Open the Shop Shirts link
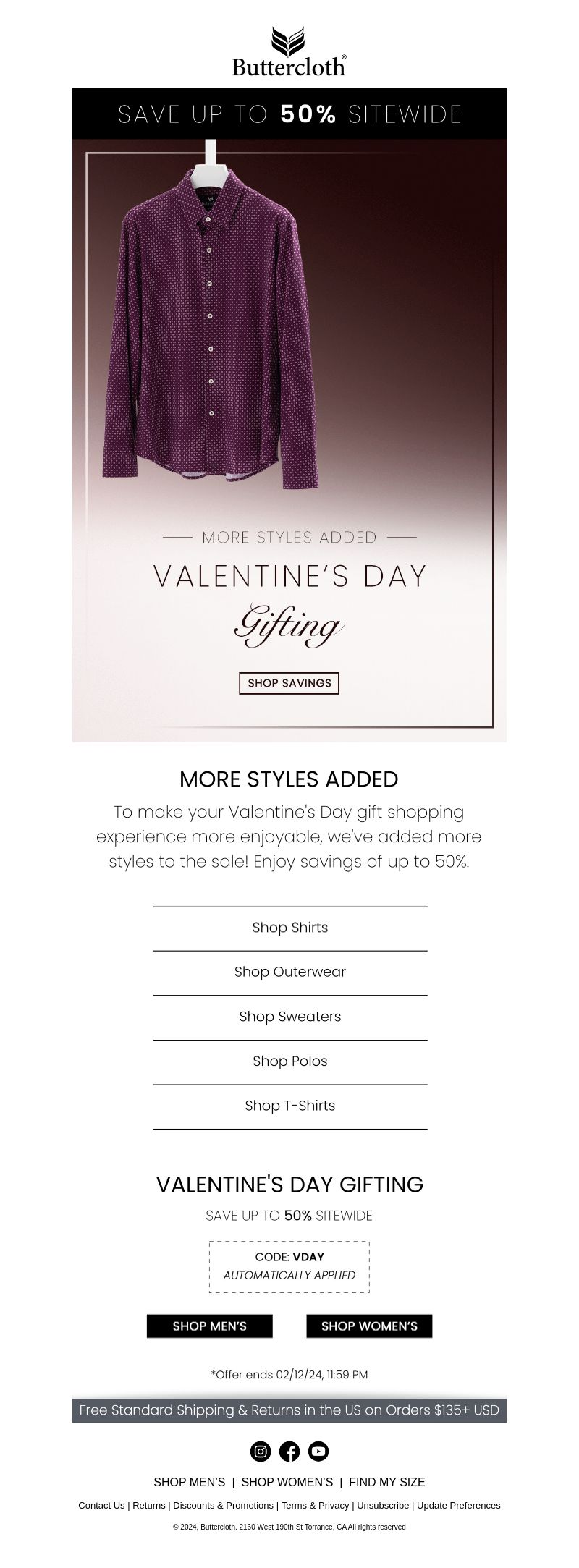Viewport: 579px width, 1568px height. point(290,928)
